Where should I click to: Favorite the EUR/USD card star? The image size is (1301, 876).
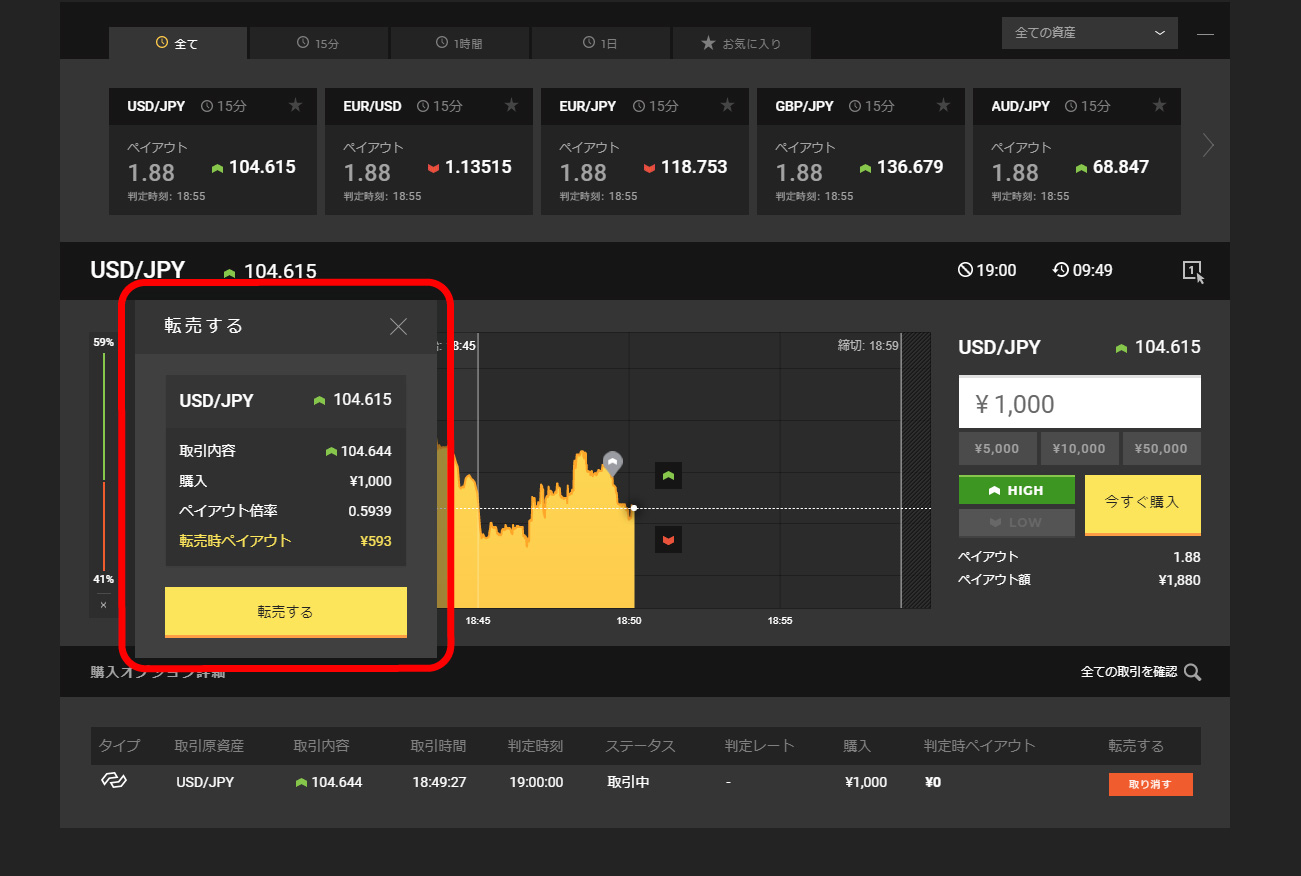511,105
